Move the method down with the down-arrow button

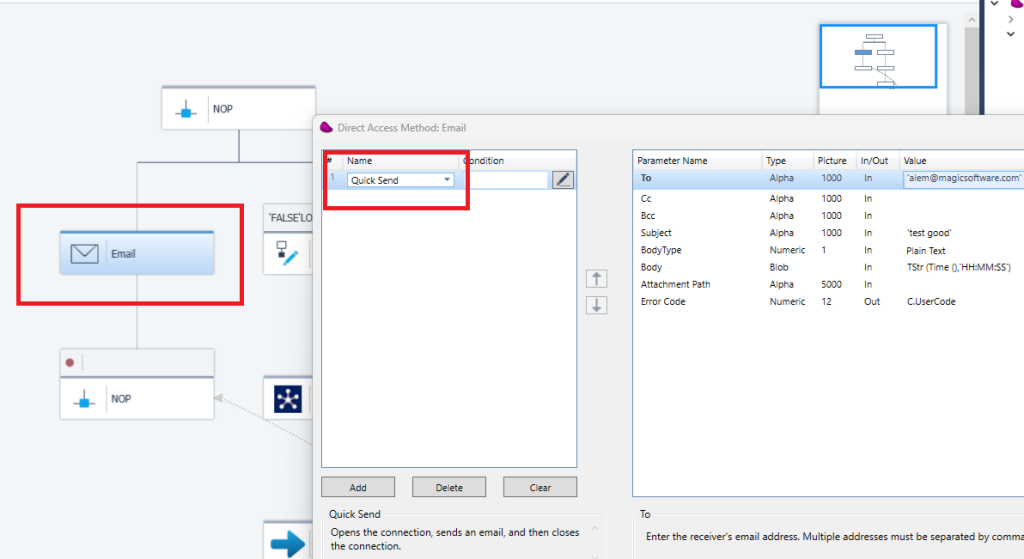(x=597, y=305)
